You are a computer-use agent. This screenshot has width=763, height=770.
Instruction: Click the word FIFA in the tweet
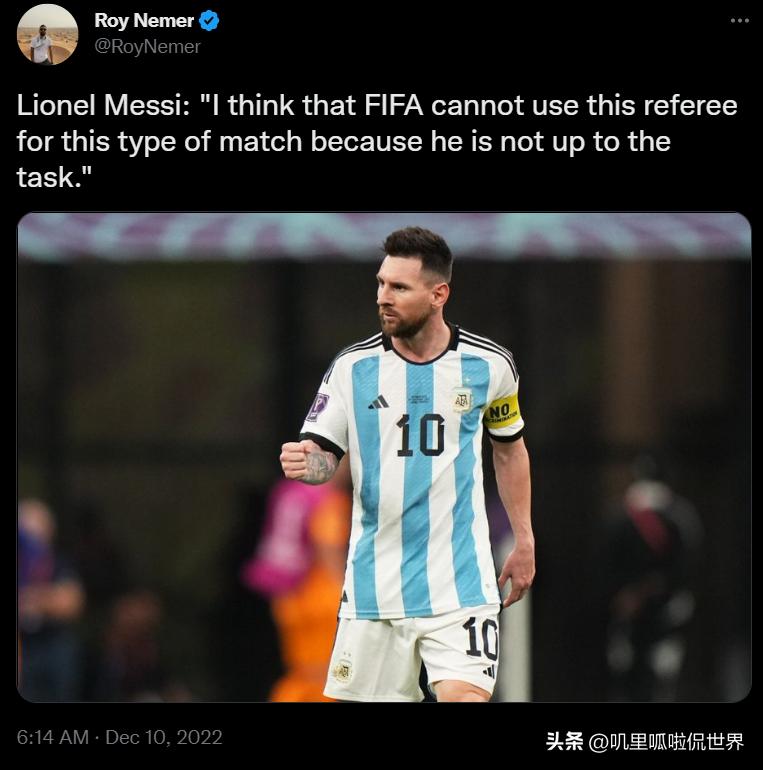click(394, 105)
